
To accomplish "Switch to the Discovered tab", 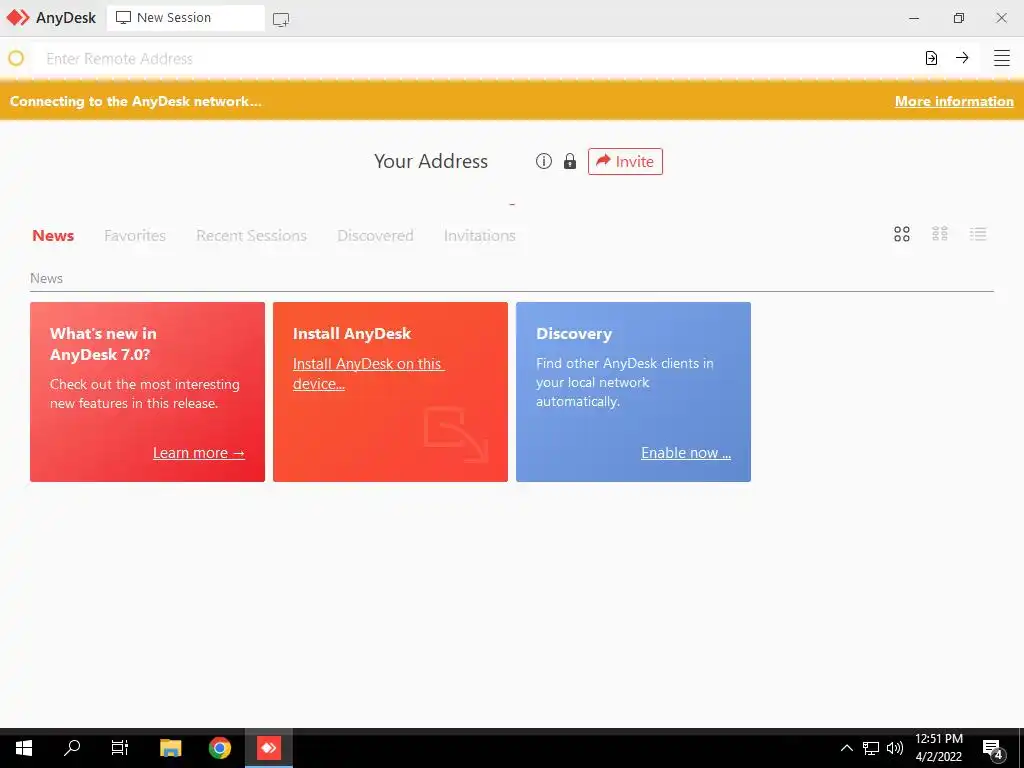I will pyautogui.click(x=375, y=235).
